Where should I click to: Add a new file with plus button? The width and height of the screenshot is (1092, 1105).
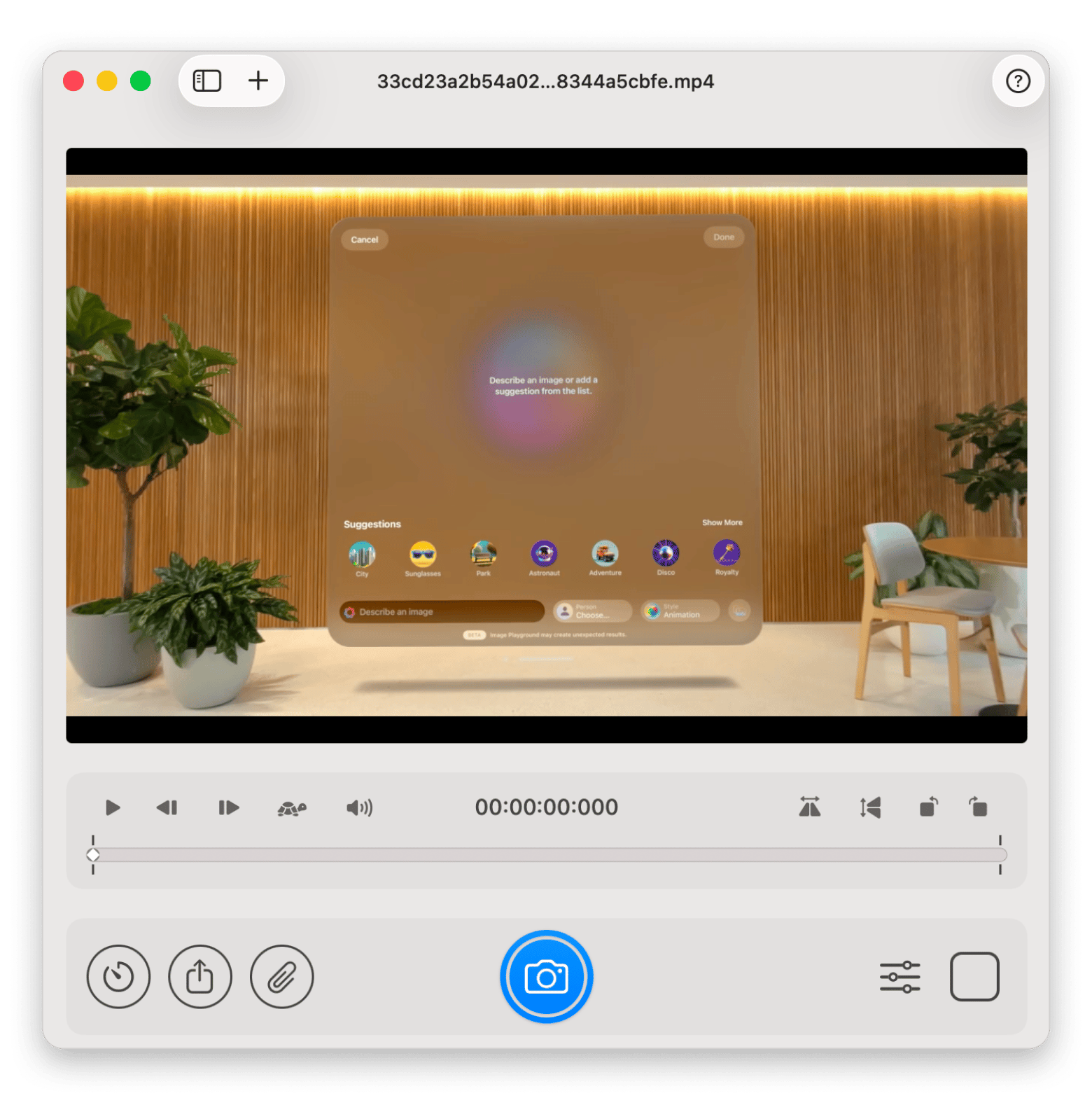258,81
